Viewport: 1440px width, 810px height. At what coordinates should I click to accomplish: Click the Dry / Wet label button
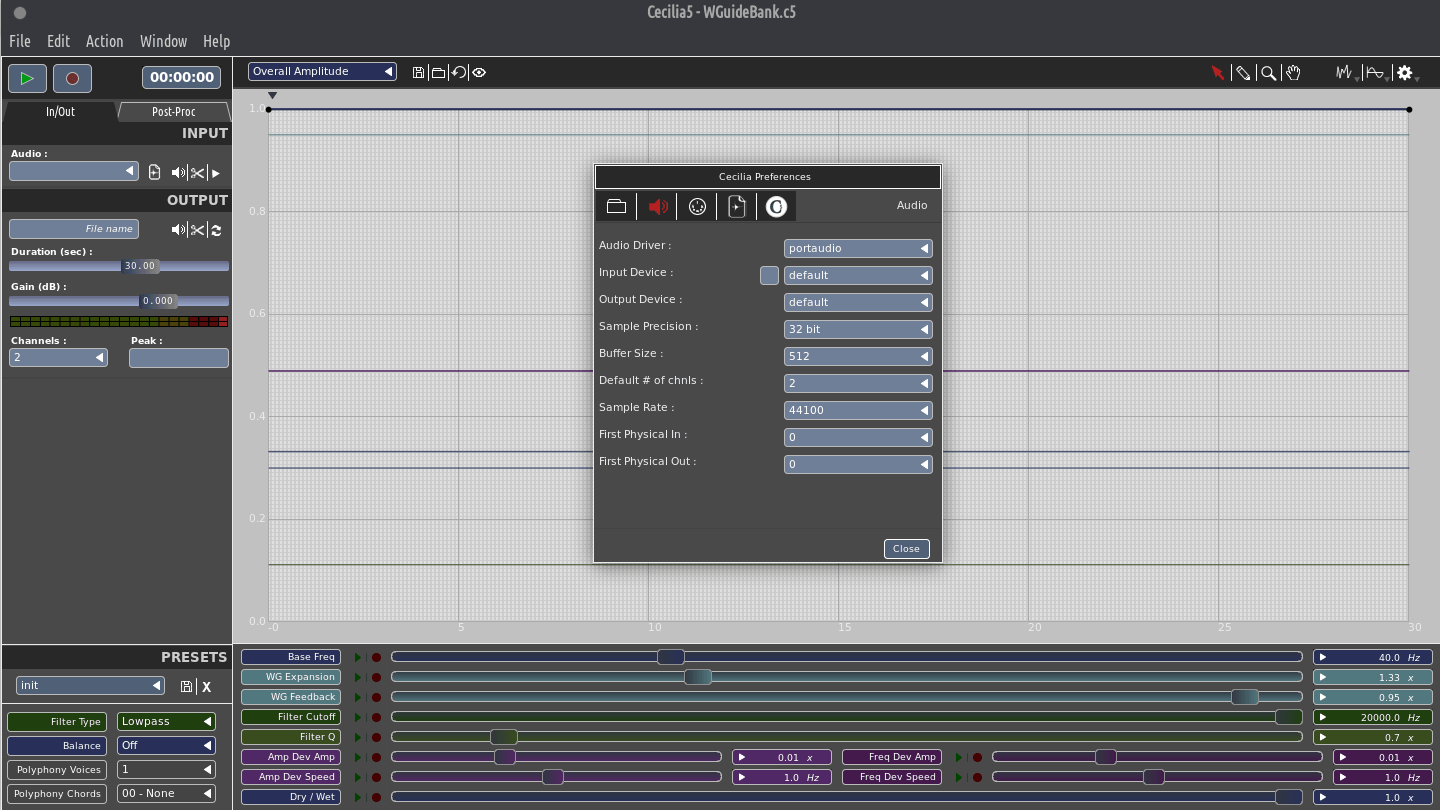[x=291, y=797]
